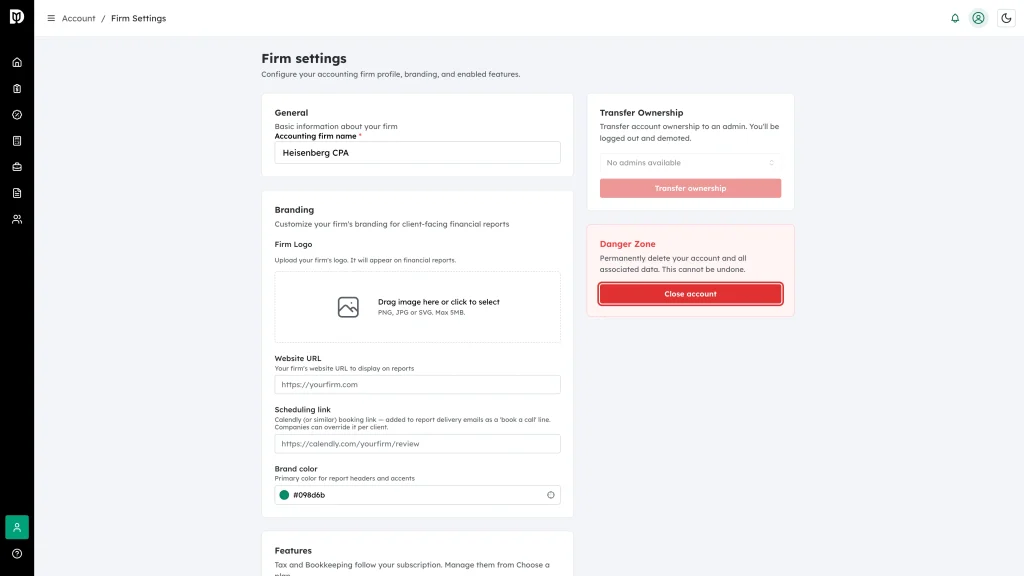
Task: Click the Website URL input field
Action: (417, 385)
